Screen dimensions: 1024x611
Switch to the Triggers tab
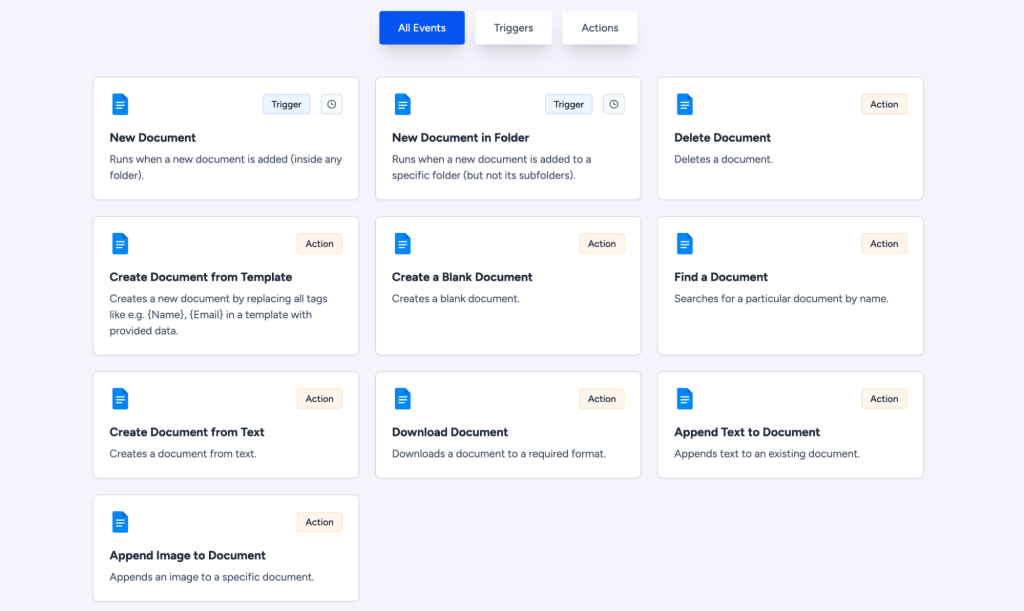513,27
